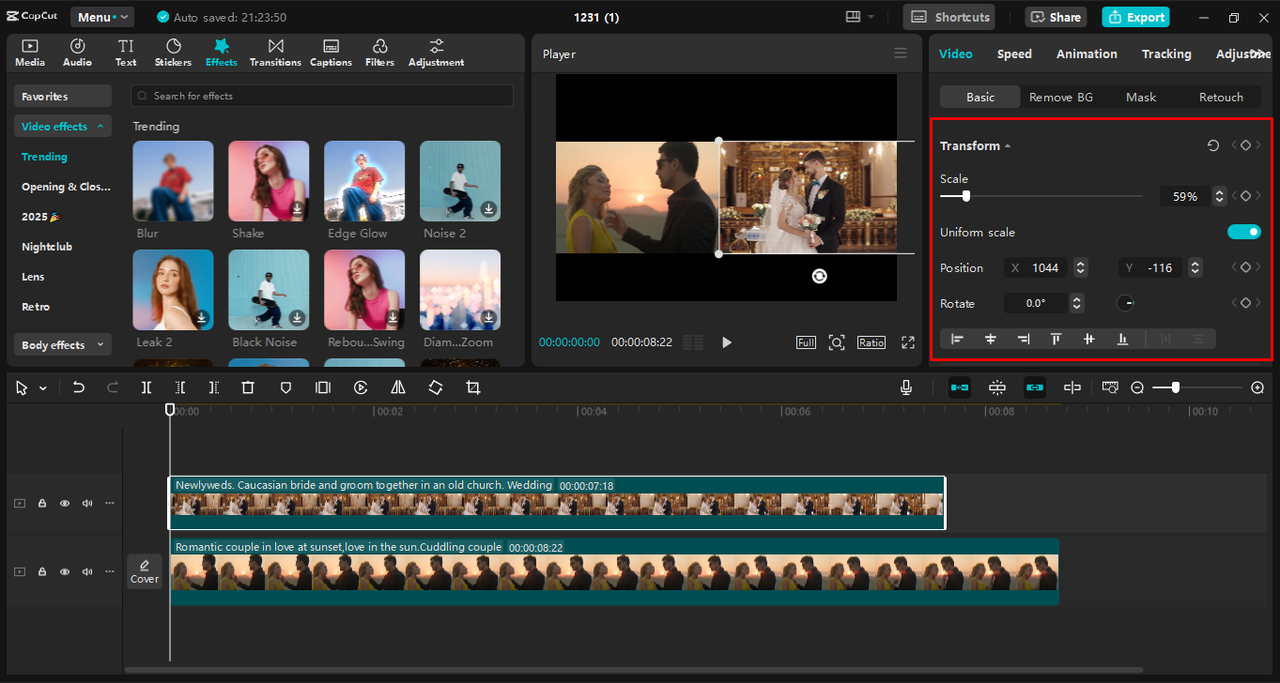Click the Crop icon in timeline toolbar

pyautogui.click(x=473, y=387)
